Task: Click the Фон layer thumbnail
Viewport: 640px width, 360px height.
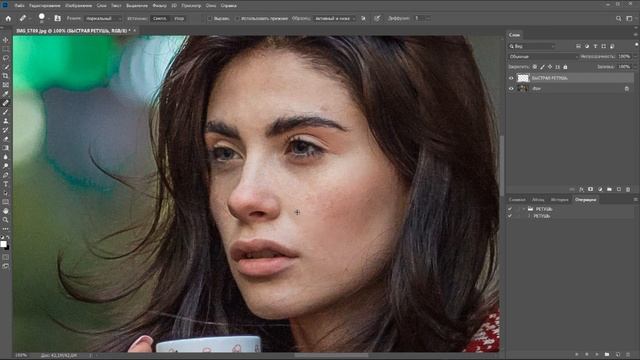Action: point(523,89)
